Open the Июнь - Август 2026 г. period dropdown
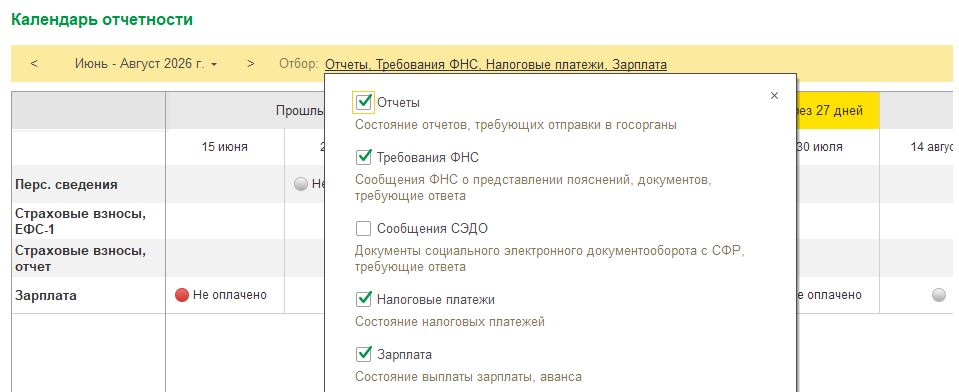Viewport: 959px width, 392px height. pyautogui.click(x=146, y=63)
